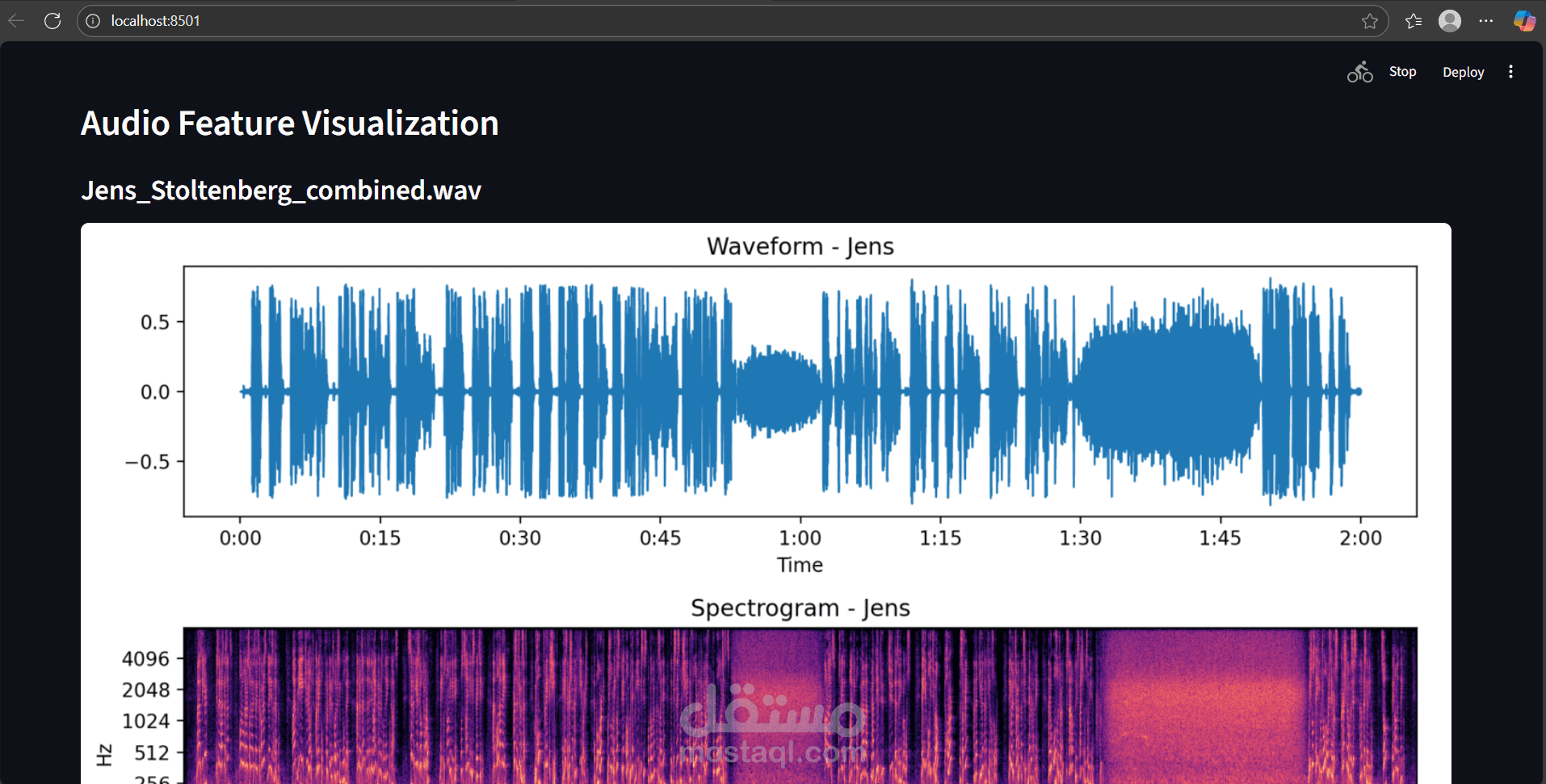This screenshot has width=1546, height=784.
Task: Open the site information icon beside localhost
Action: coord(93,21)
